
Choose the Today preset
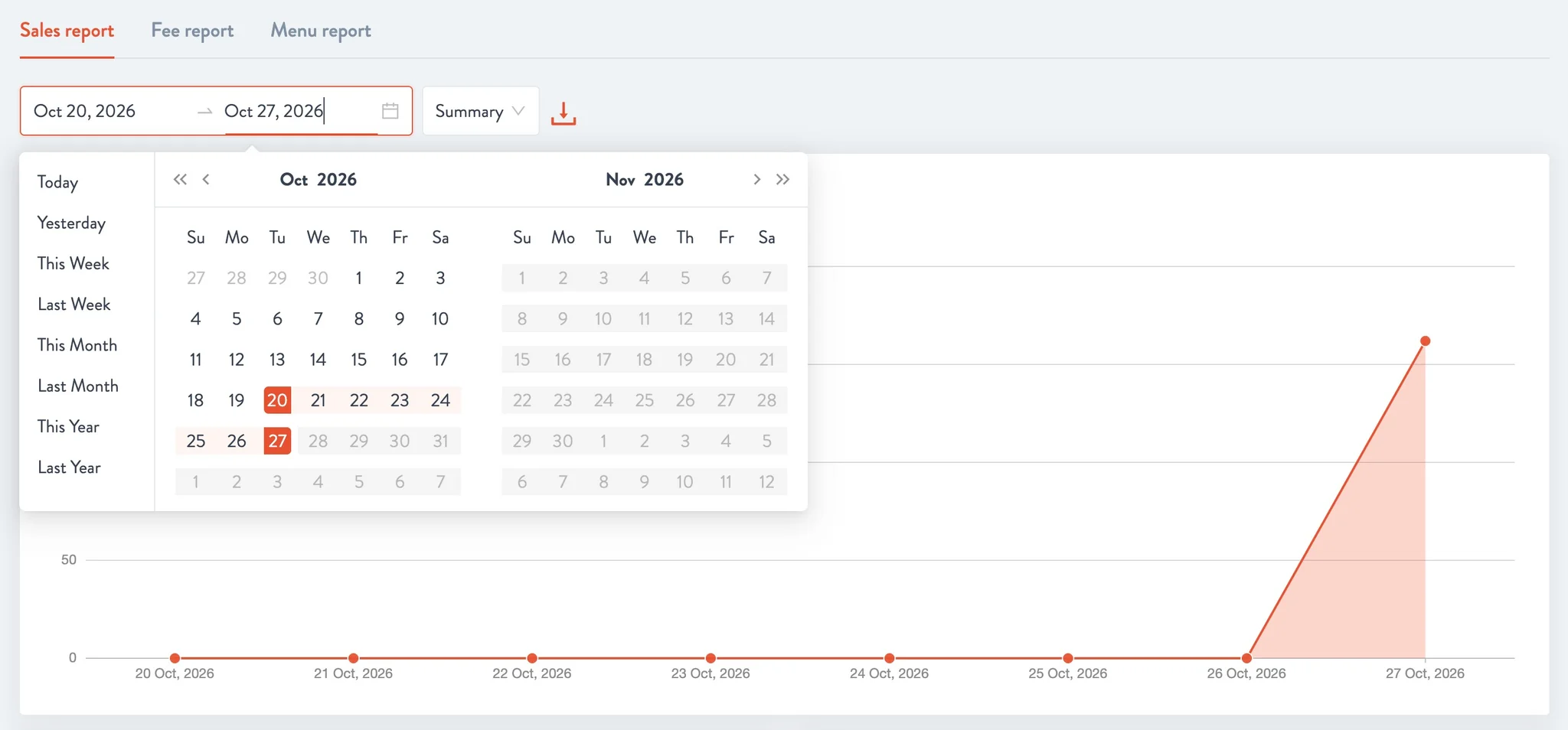coord(57,182)
